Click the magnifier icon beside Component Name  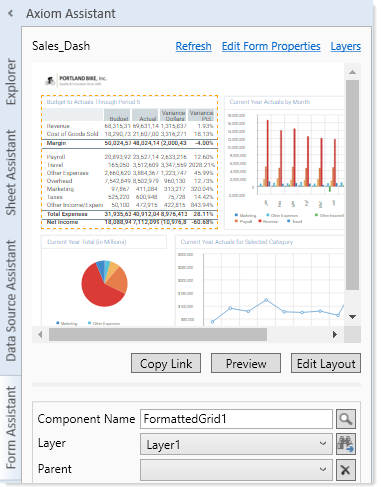(x=346, y=419)
